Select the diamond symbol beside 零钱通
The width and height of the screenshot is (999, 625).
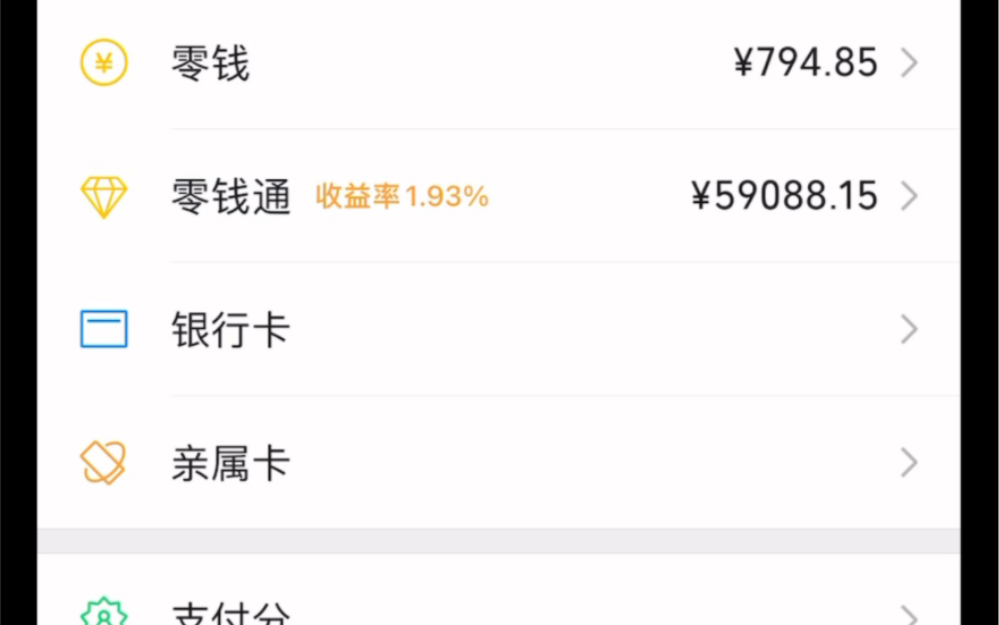tap(103, 196)
